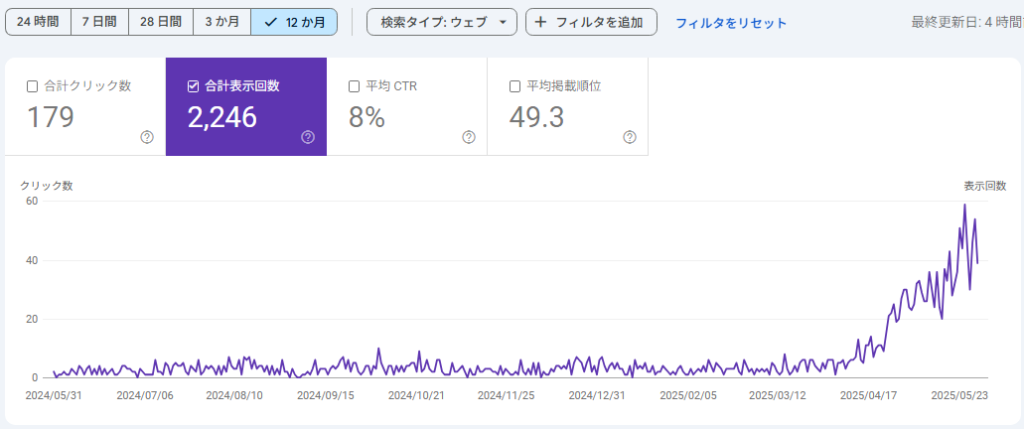1024x429 pixels.
Task: Click the 20 y-axis label
Action: click(x=32, y=319)
